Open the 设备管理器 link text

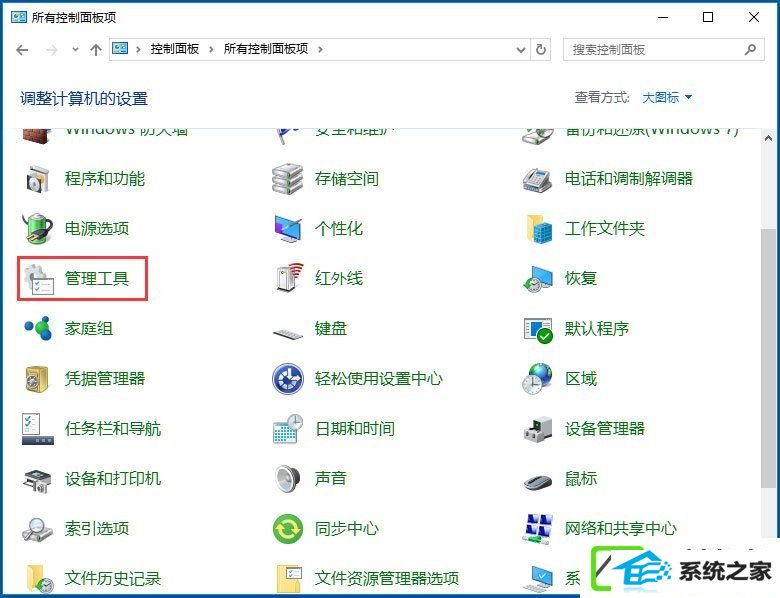(x=605, y=428)
